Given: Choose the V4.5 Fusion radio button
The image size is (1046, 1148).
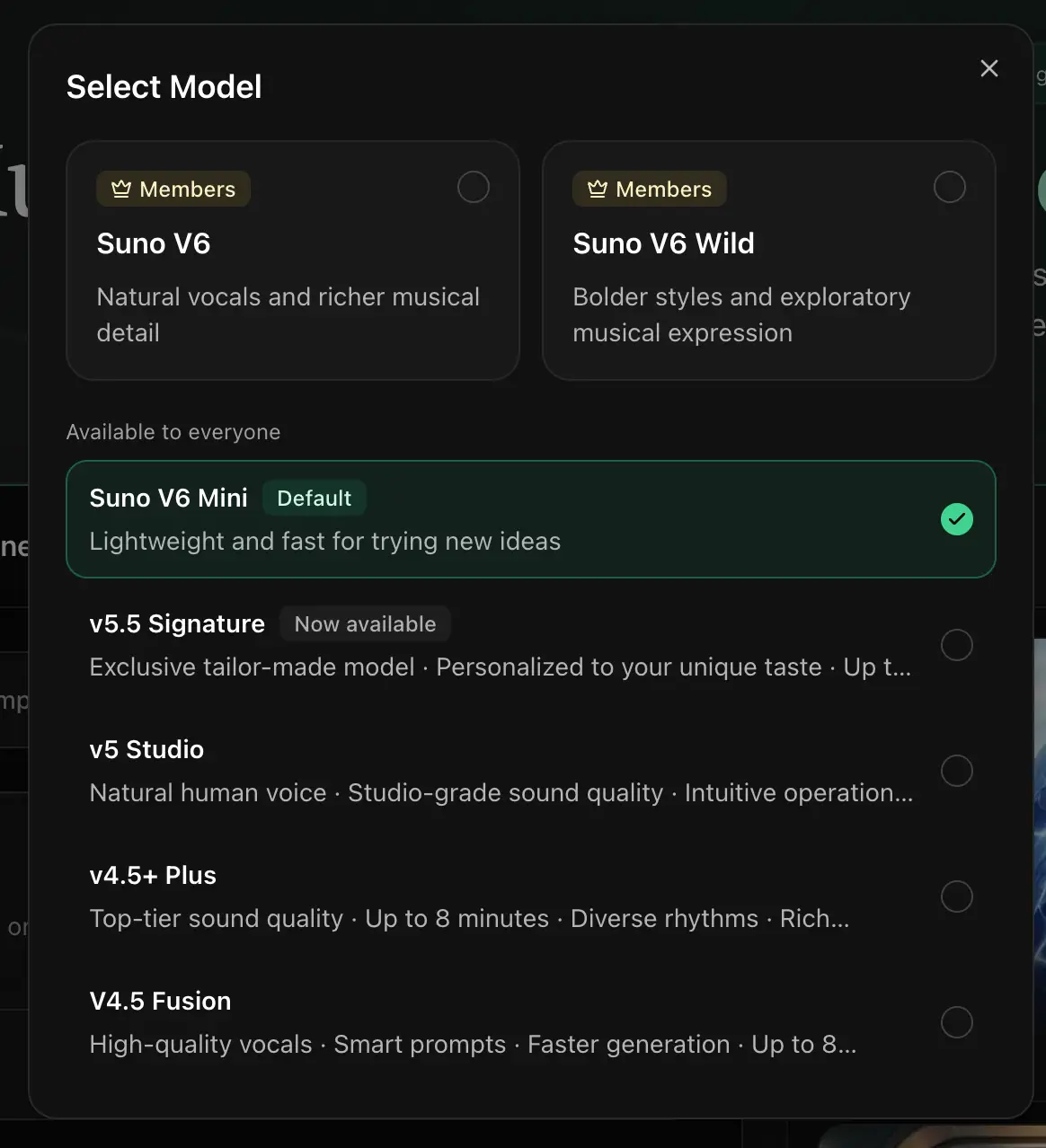Looking at the screenshot, I should pos(957,1022).
